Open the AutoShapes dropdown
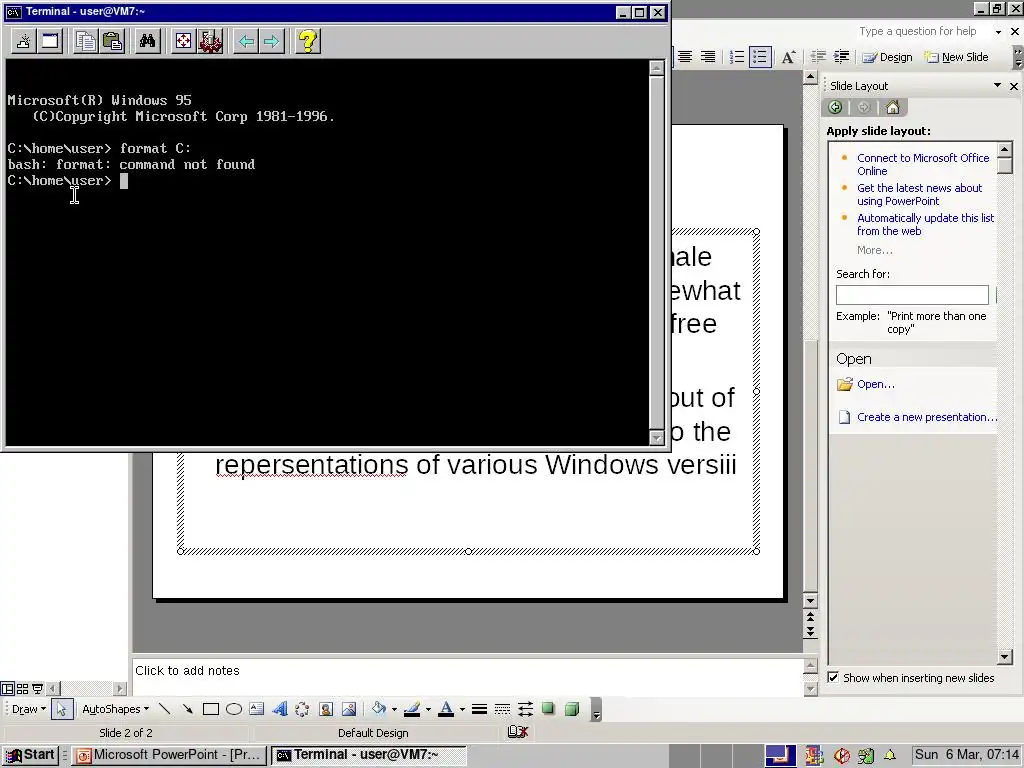Screen dimensions: 1024x768 click(x=116, y=709)
